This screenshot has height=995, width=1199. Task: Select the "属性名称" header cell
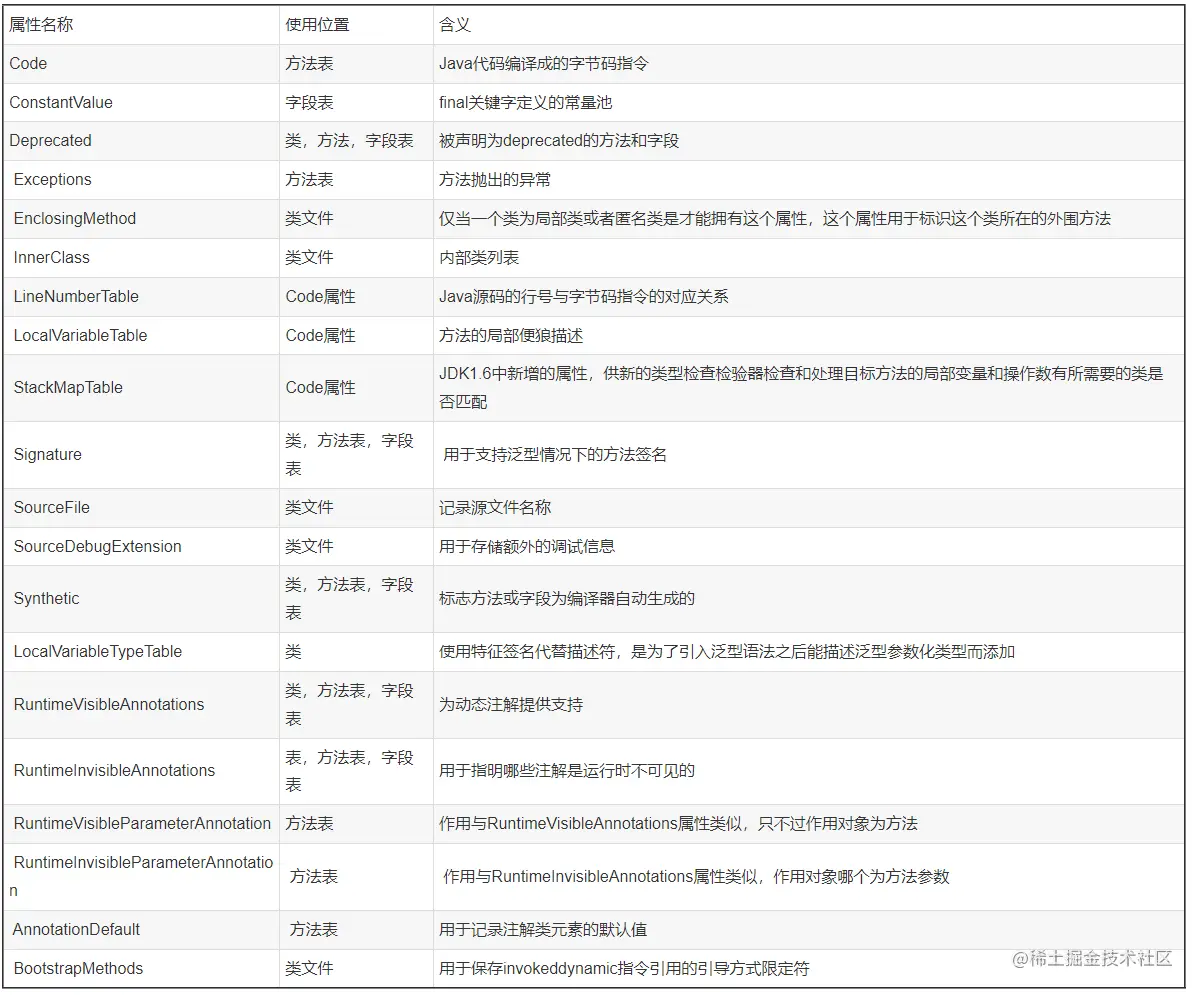[x=141, y=24]
